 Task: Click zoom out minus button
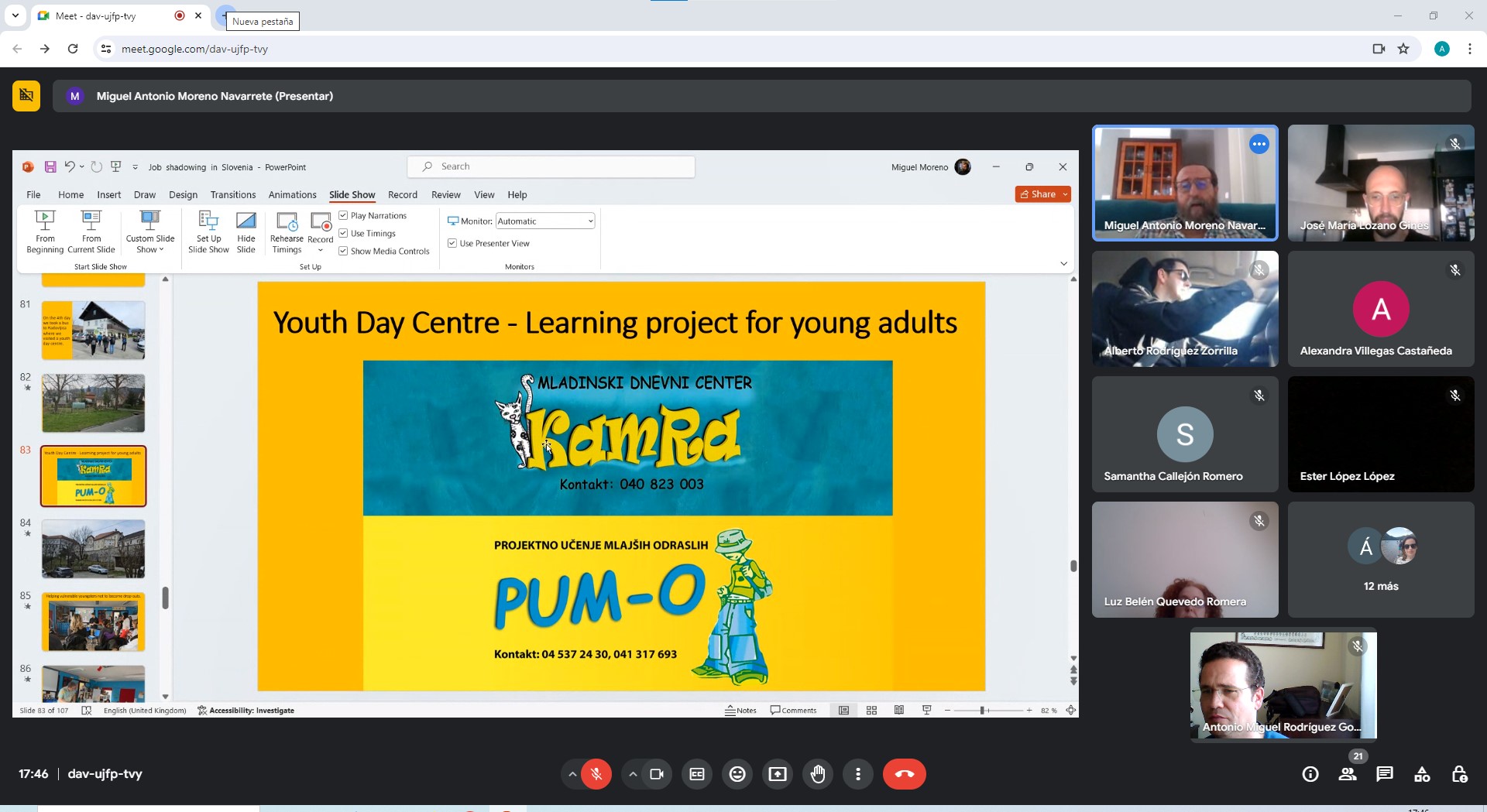tap(947, 711)
